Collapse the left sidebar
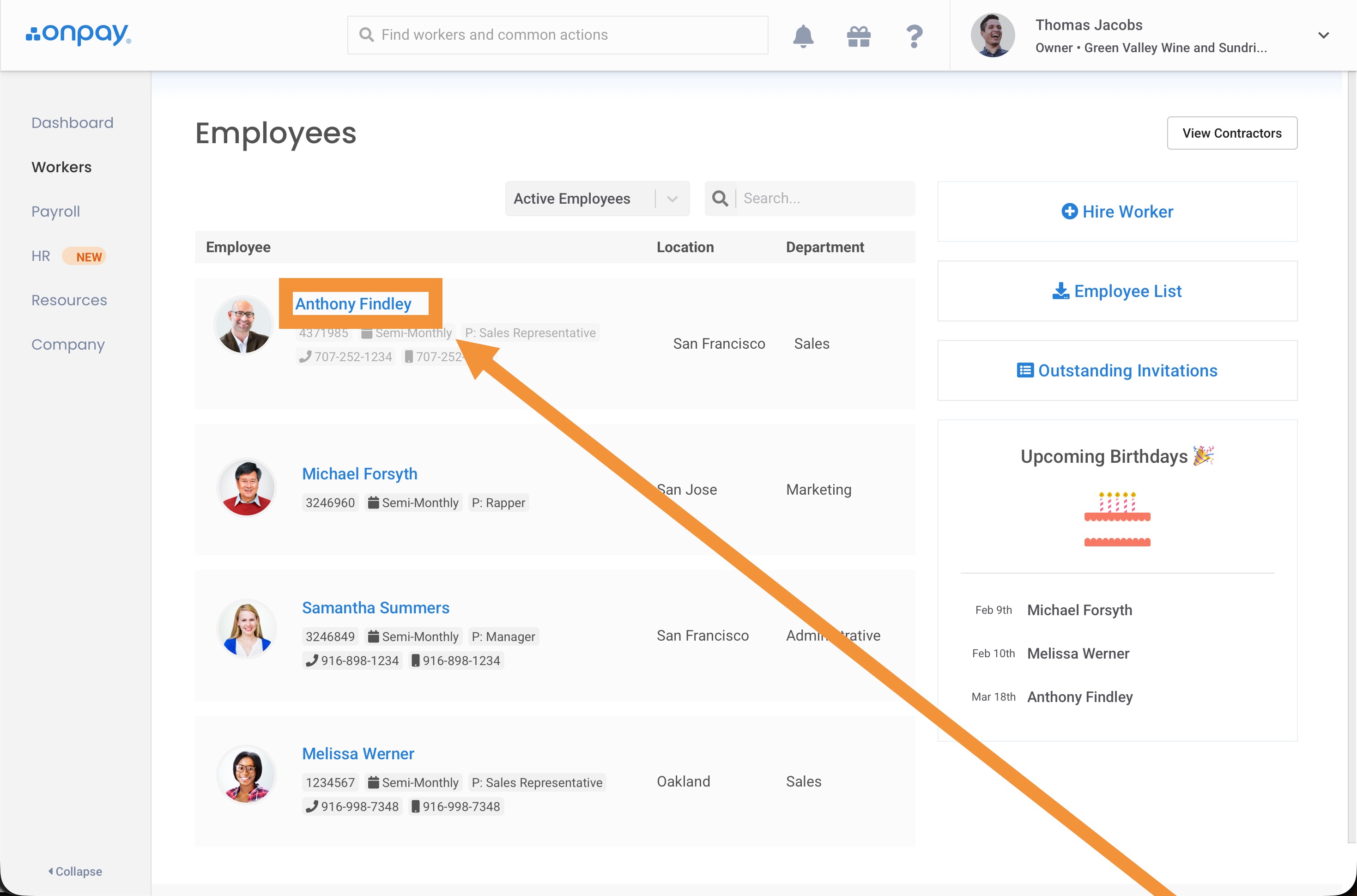Image resolution: width=1357 pixels, height=896 pixels. [75, 872]
